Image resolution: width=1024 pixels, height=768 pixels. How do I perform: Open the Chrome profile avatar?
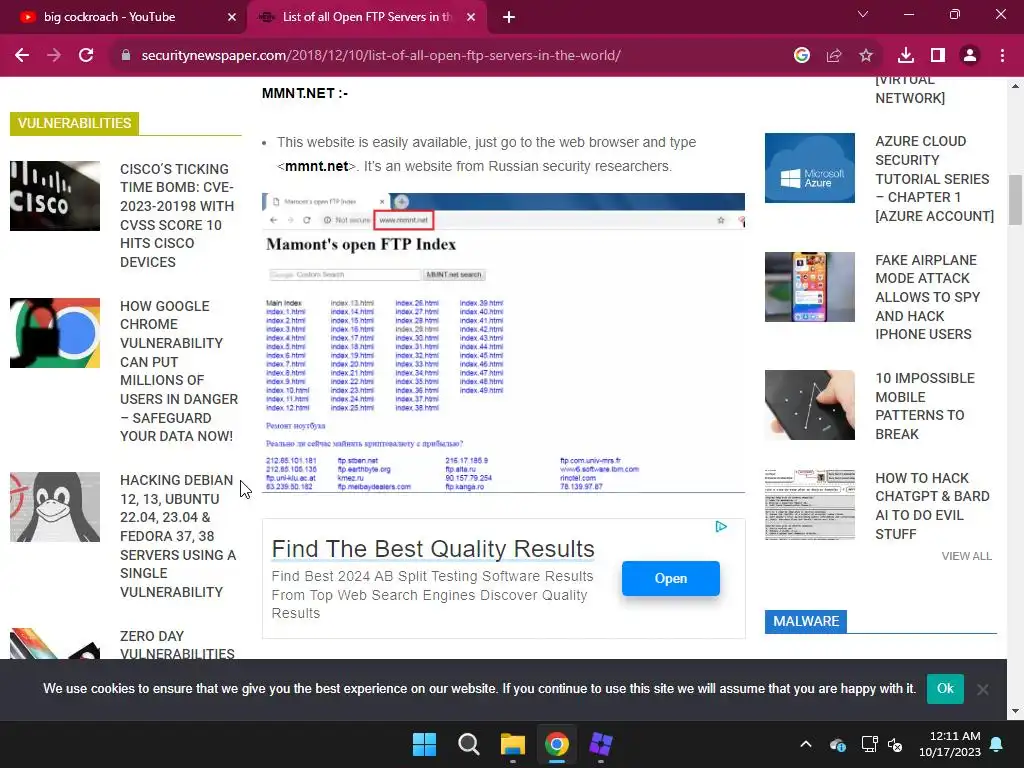coord(970,56)
